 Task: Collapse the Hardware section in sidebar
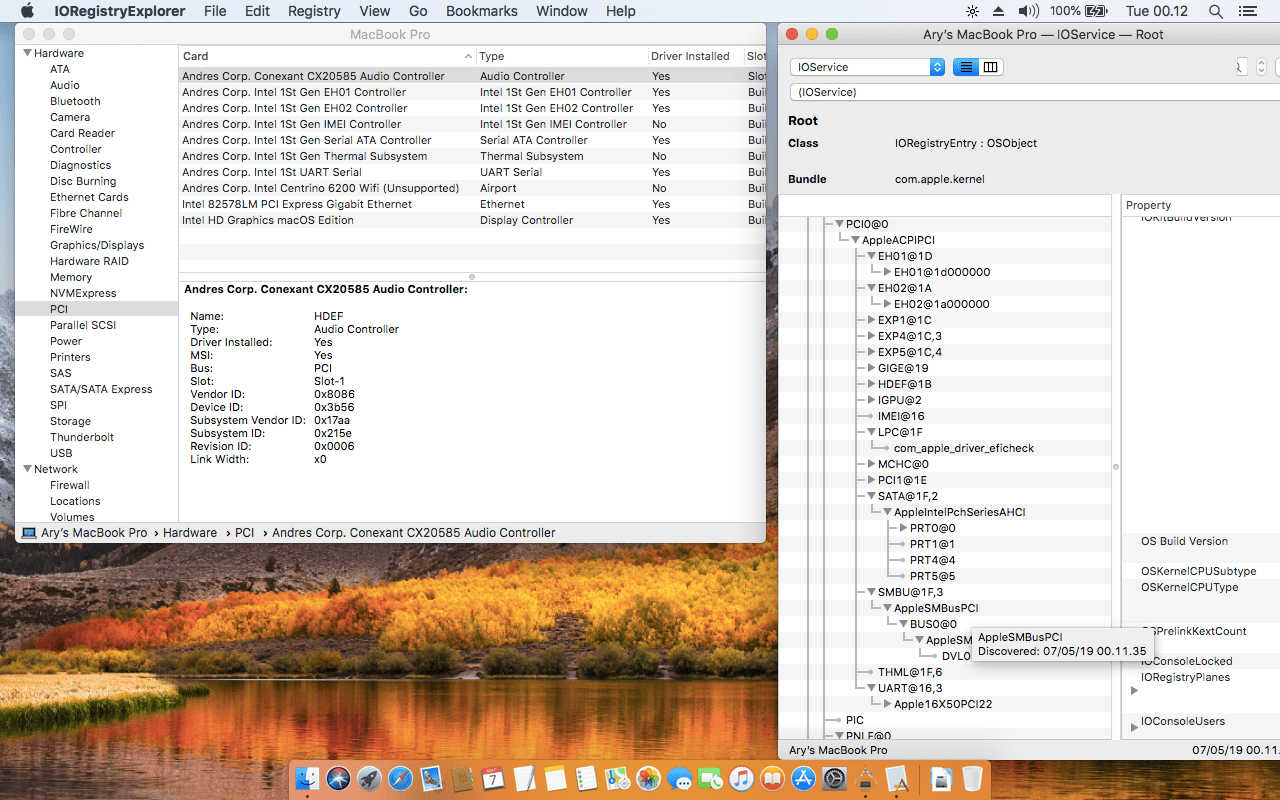[x=27, y=53]
